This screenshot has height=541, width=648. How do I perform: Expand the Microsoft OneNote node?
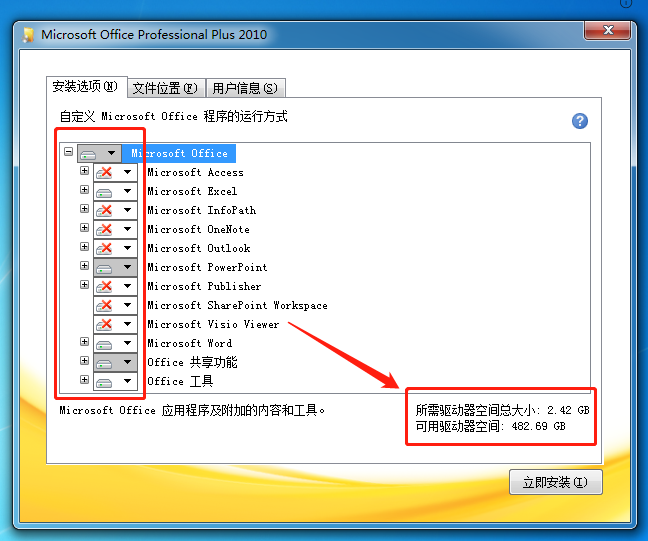(x=84, y=228)
